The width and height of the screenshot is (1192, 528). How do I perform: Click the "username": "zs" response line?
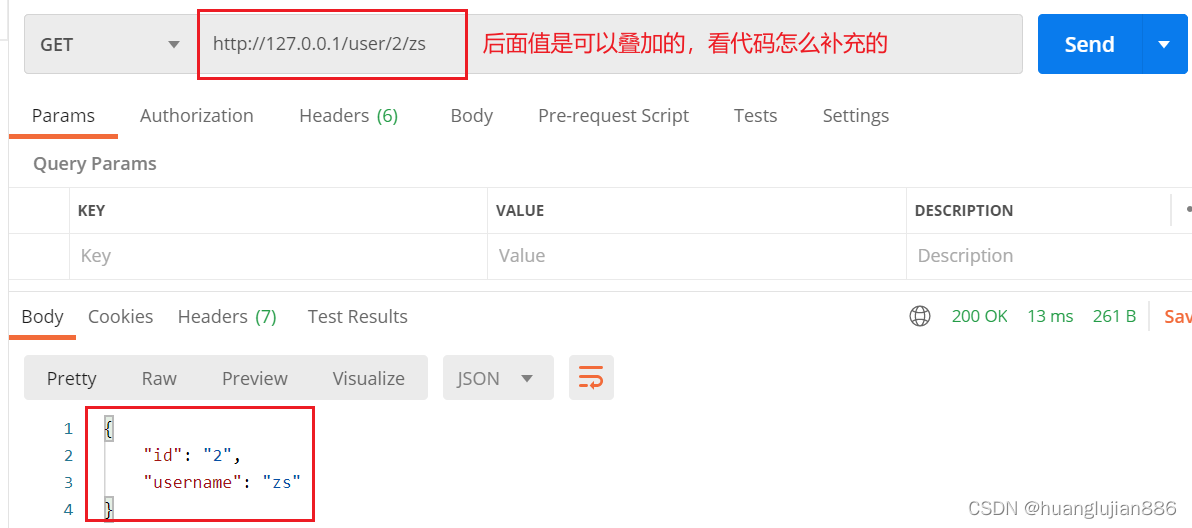tap(223, 482)
